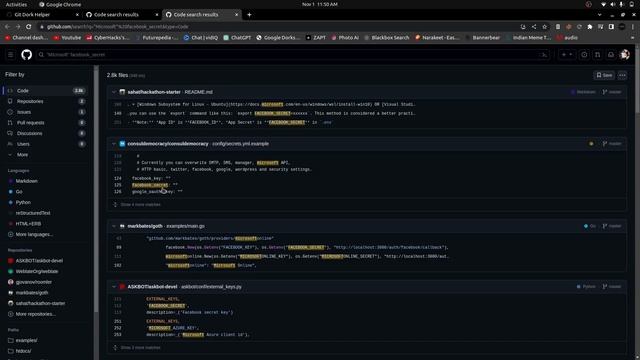Open the Blackbox Search bookmark
Viewport: 640px width, 360px height.
[x=387, y=38]
